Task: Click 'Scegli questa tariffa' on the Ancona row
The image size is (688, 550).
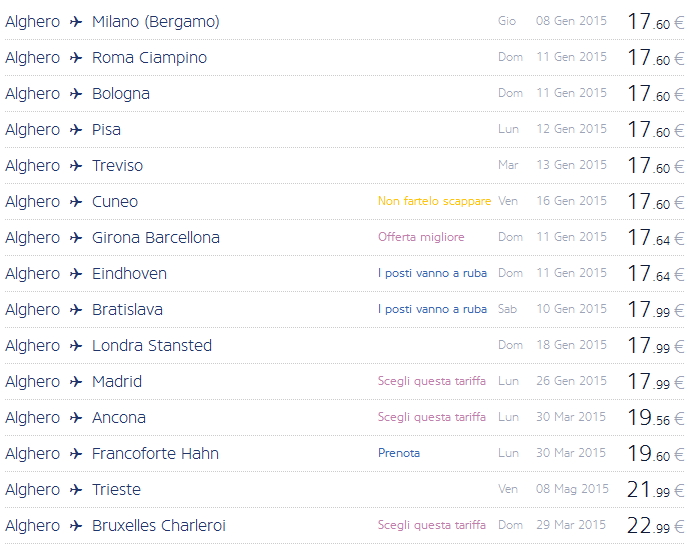Action: (432, 418)
